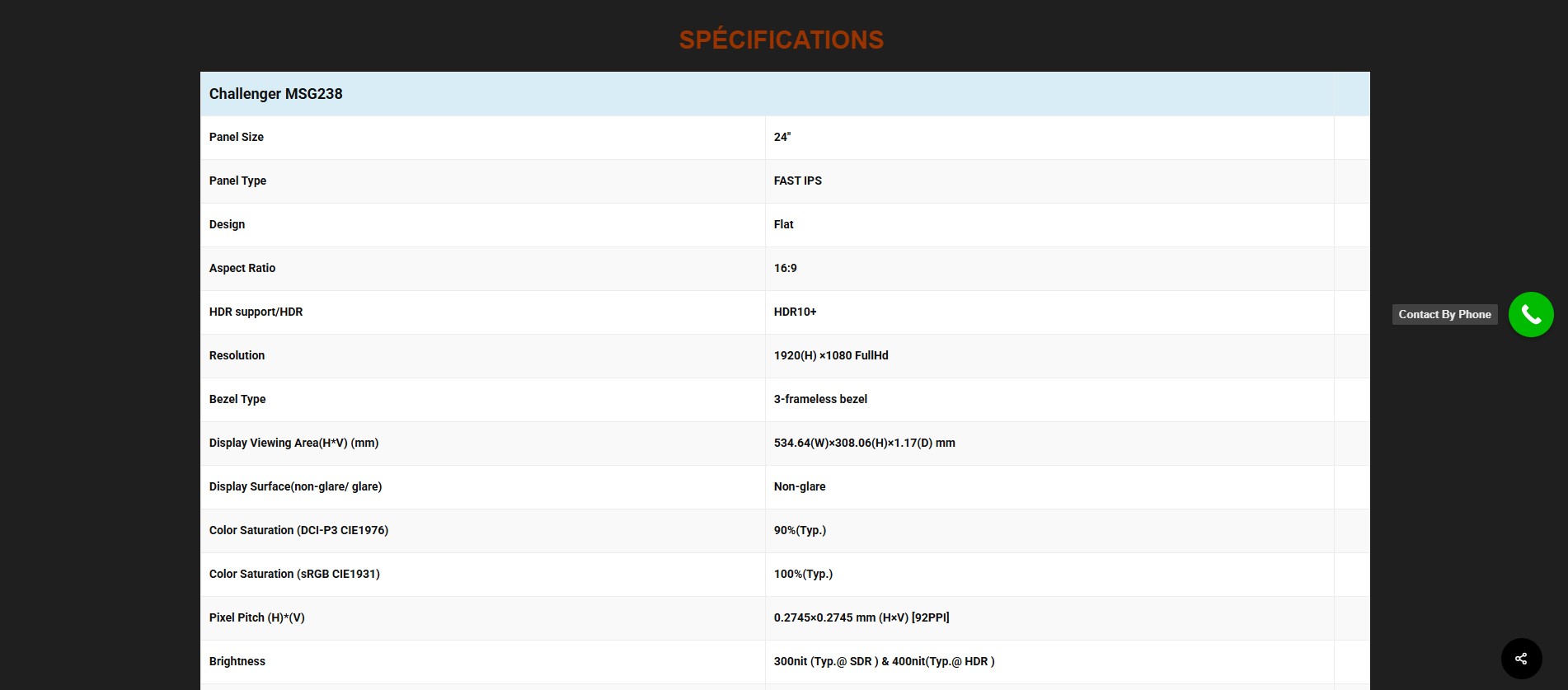Click the green phone call icon
Screen dimensions: 1568x690
coord(1530,314)
